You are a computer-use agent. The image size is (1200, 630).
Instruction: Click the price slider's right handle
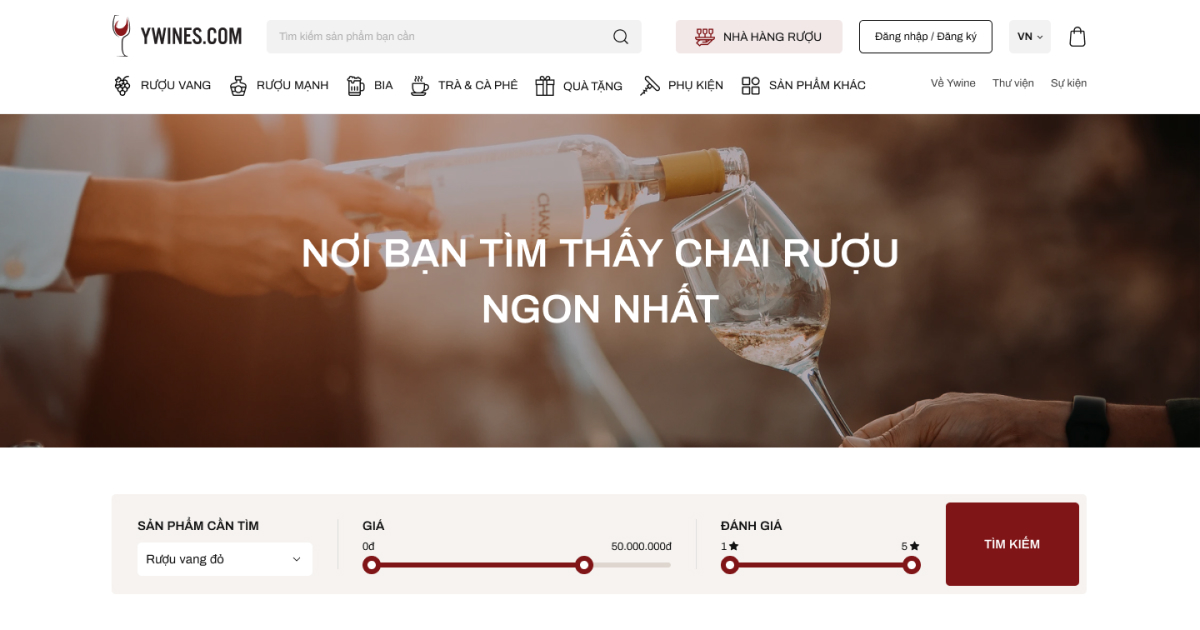[584, 565]
